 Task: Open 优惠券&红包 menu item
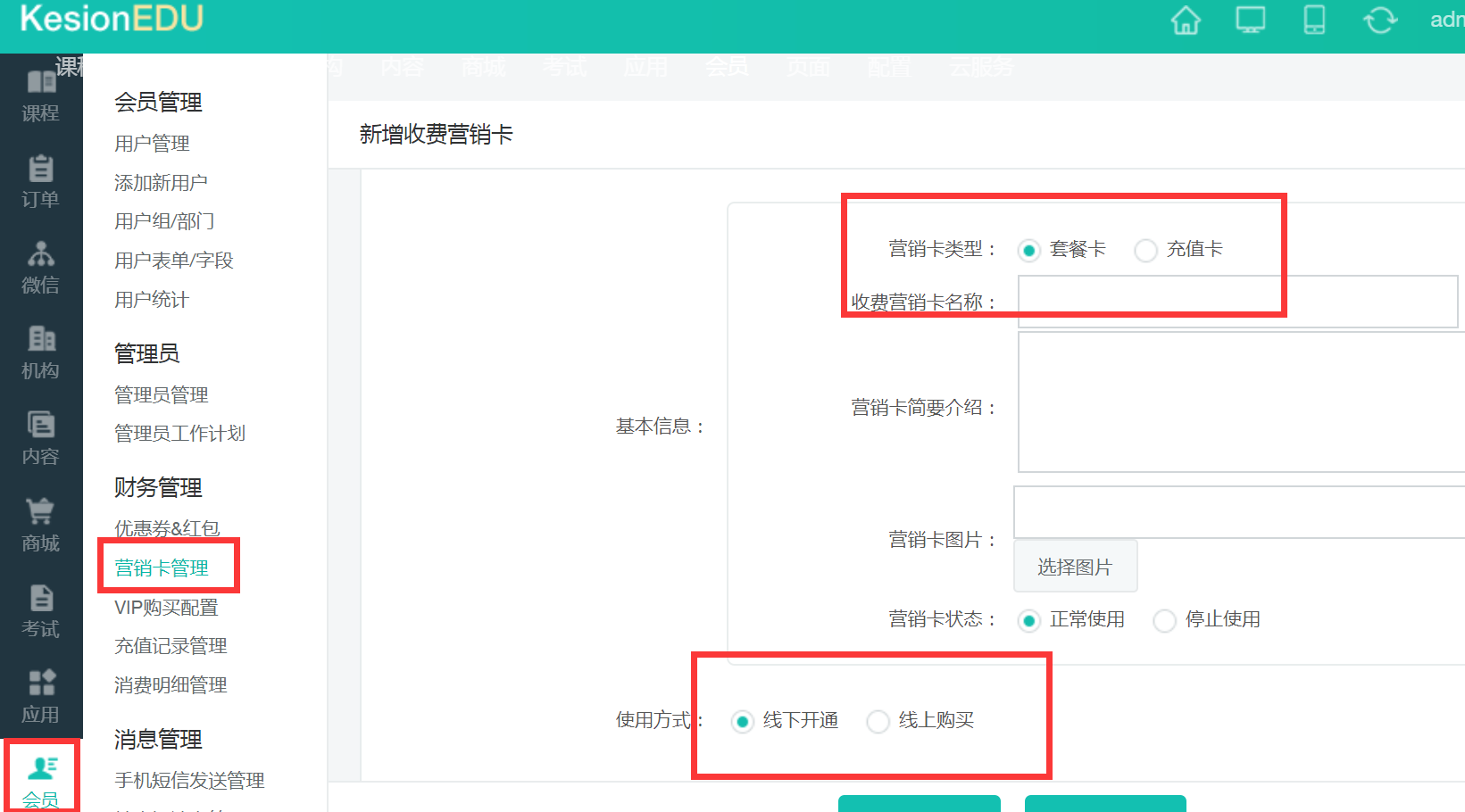point(167,528)
